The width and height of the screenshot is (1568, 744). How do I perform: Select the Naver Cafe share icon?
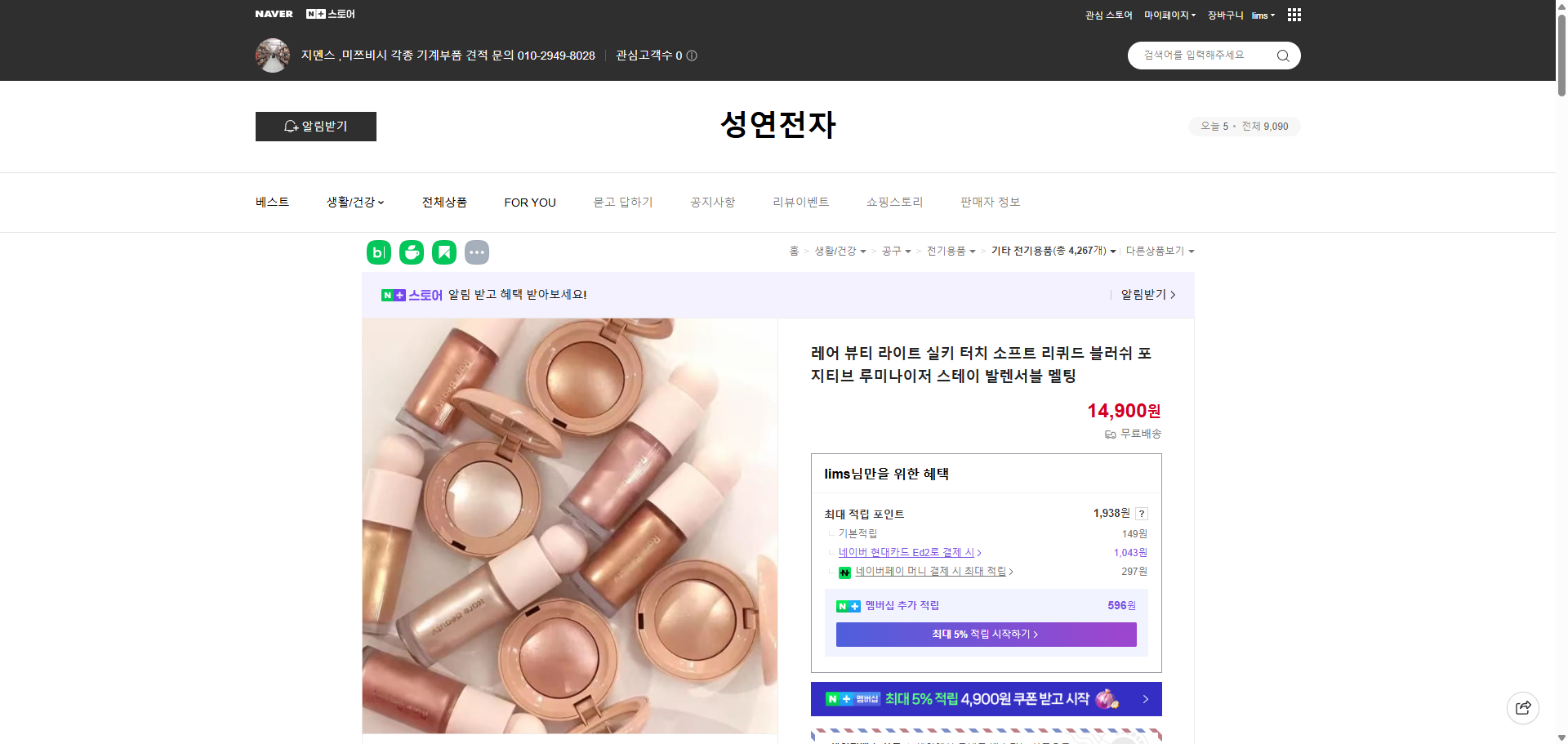coord(411,252)
